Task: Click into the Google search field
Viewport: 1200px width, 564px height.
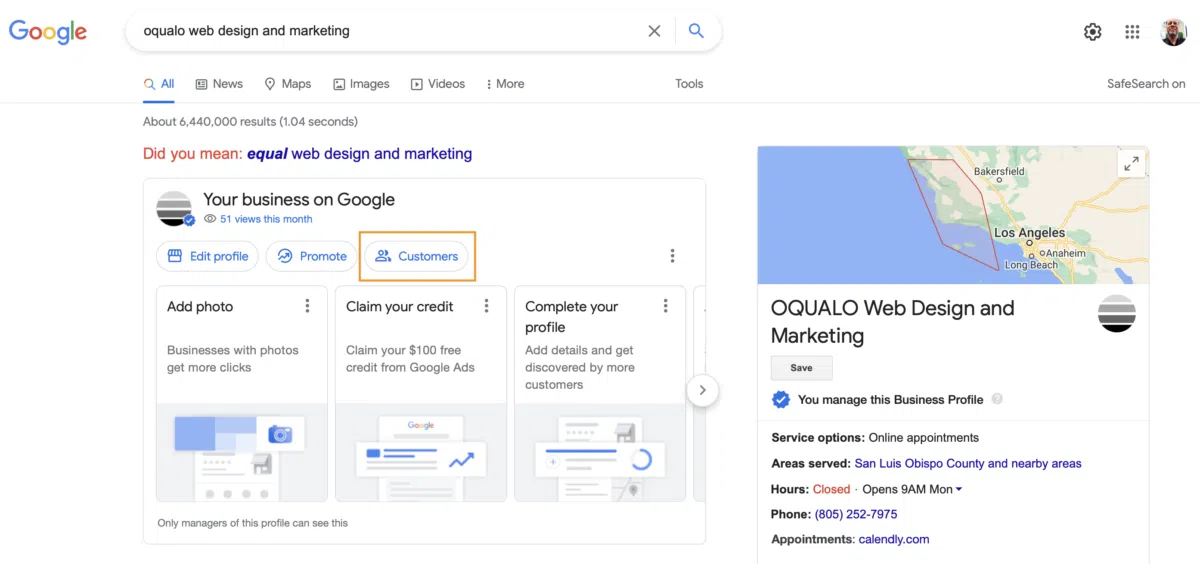Action: 390,31
